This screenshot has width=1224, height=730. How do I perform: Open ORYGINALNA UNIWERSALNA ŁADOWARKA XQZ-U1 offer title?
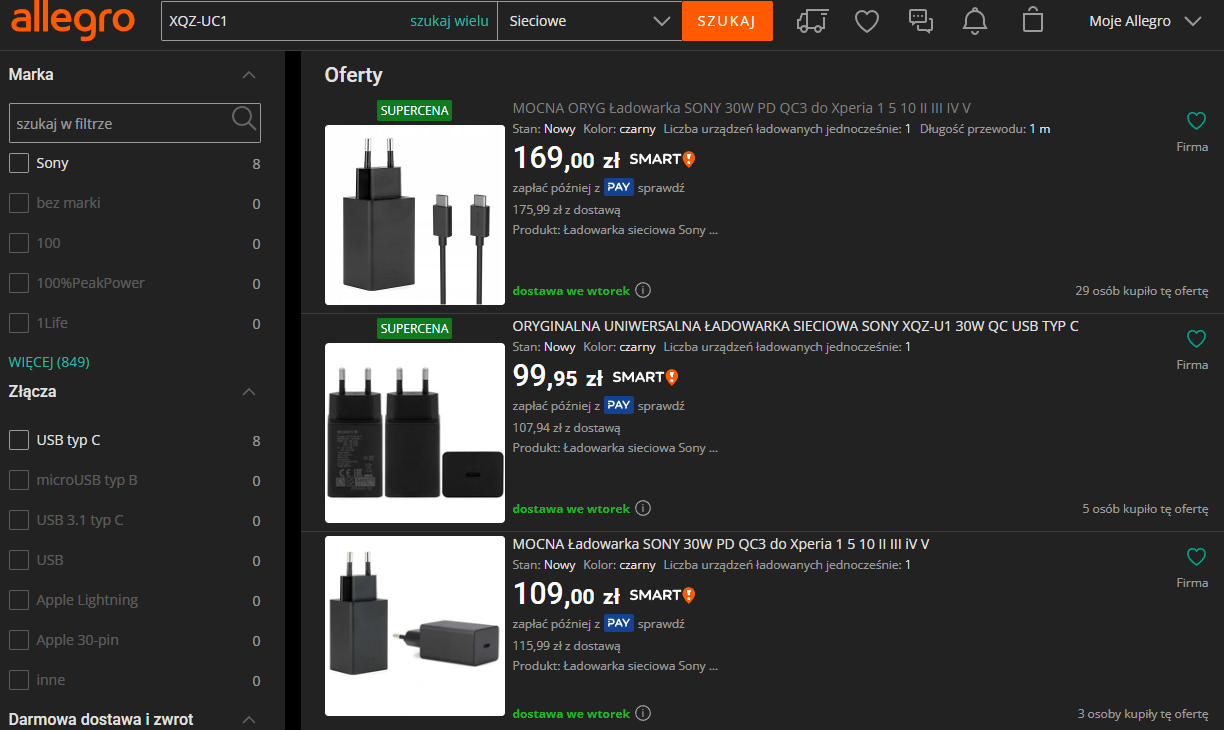pyautogui.click(x=796, y=326)
